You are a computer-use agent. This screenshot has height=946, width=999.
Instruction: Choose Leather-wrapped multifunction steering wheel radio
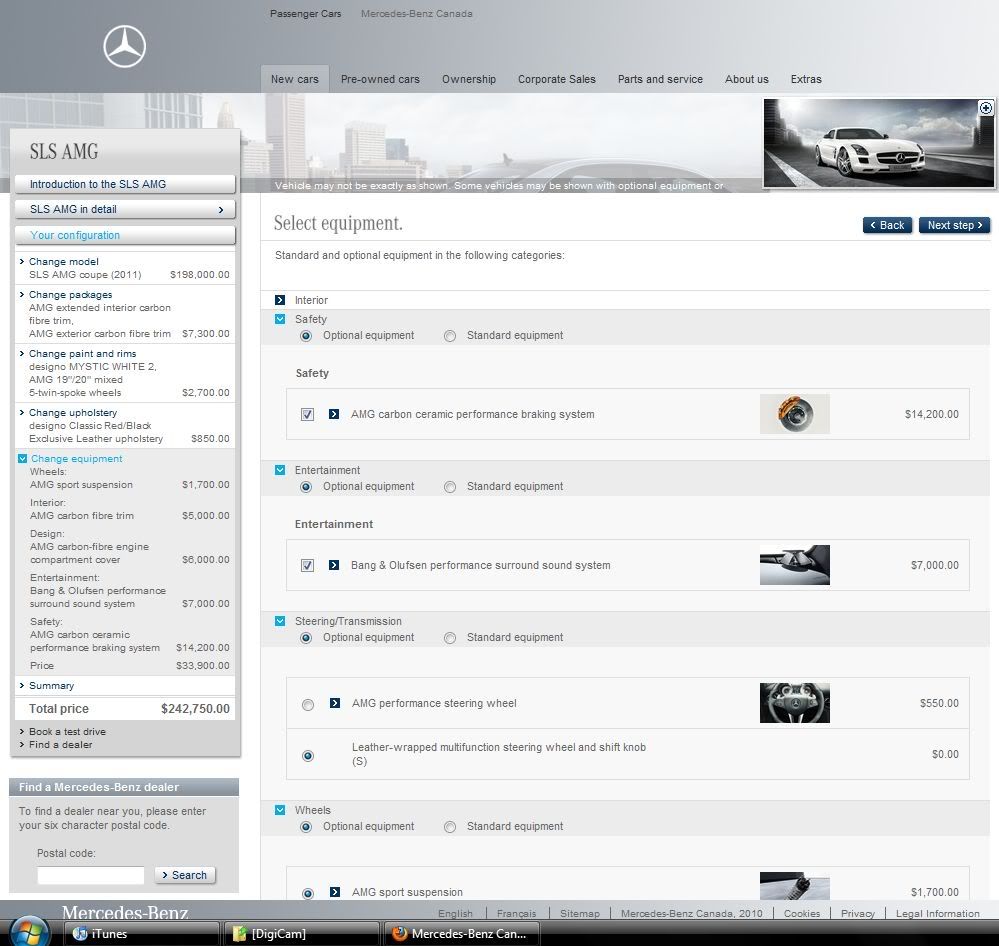click(308, 756)
